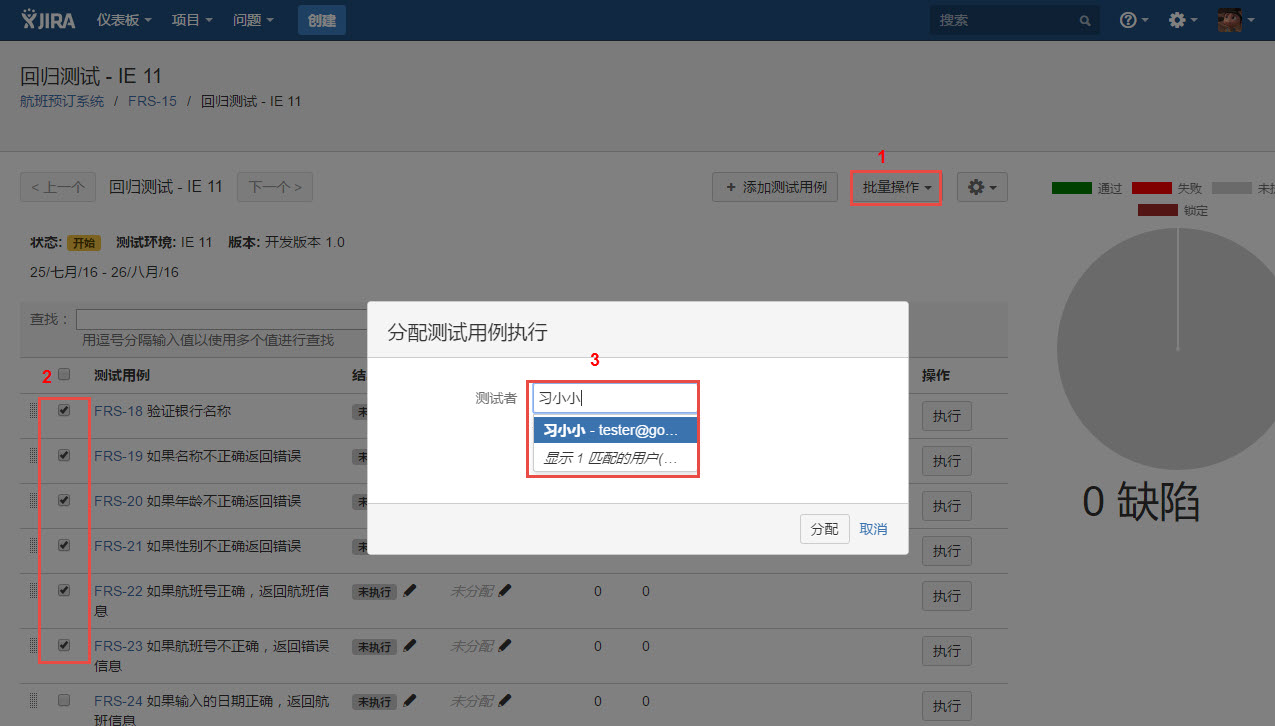Toggle the select-all header checkbox

(64, 374)
